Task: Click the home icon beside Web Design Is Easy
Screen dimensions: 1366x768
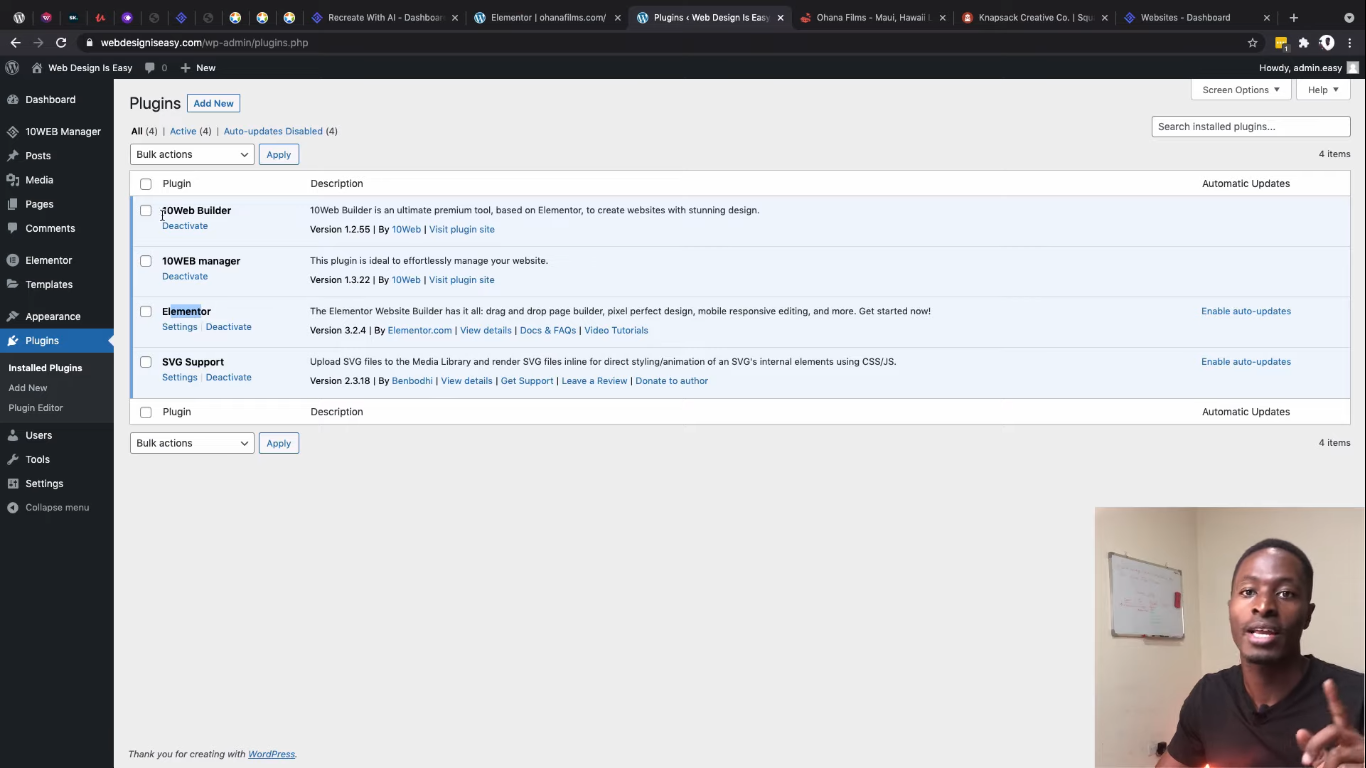Action: tap(37, 67)
